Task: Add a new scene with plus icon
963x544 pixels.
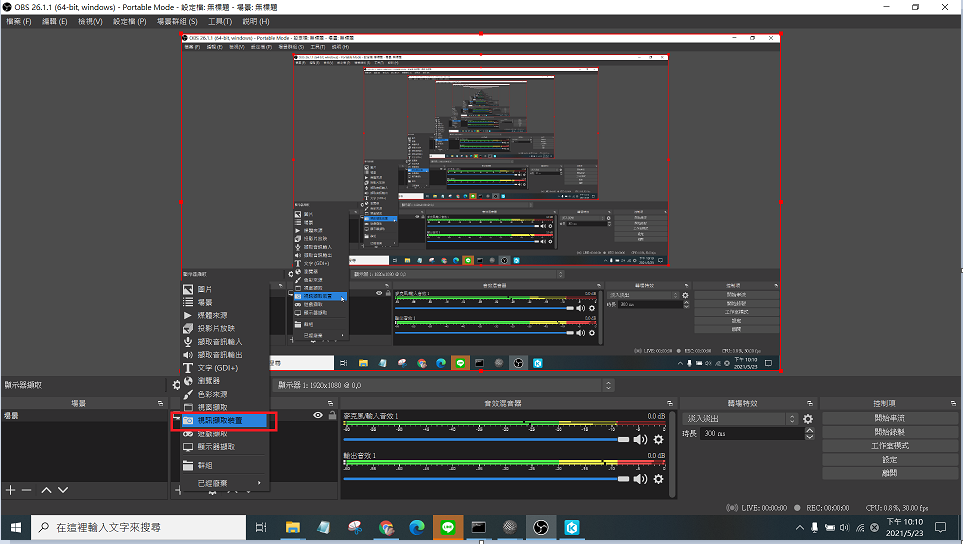Action: coord(11,490)
